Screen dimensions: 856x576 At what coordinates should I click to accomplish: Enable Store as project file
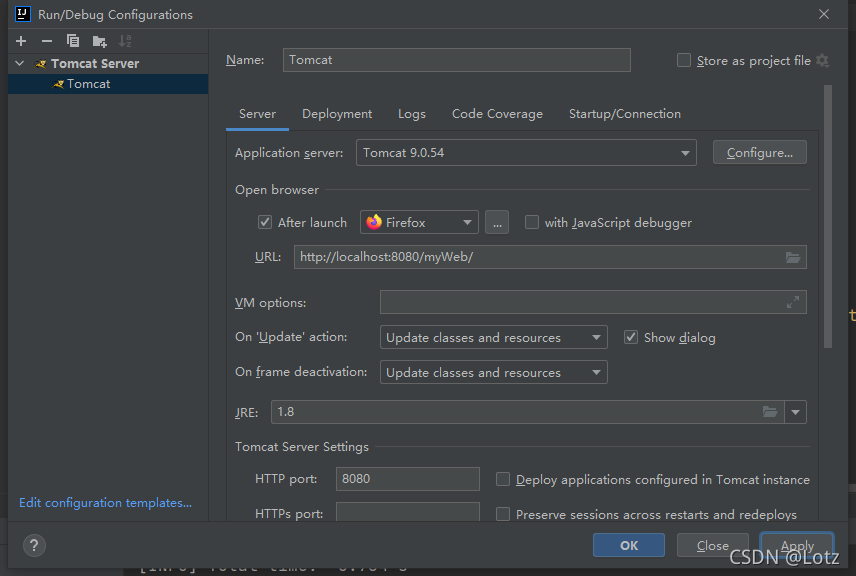click(x=683, y=60)
